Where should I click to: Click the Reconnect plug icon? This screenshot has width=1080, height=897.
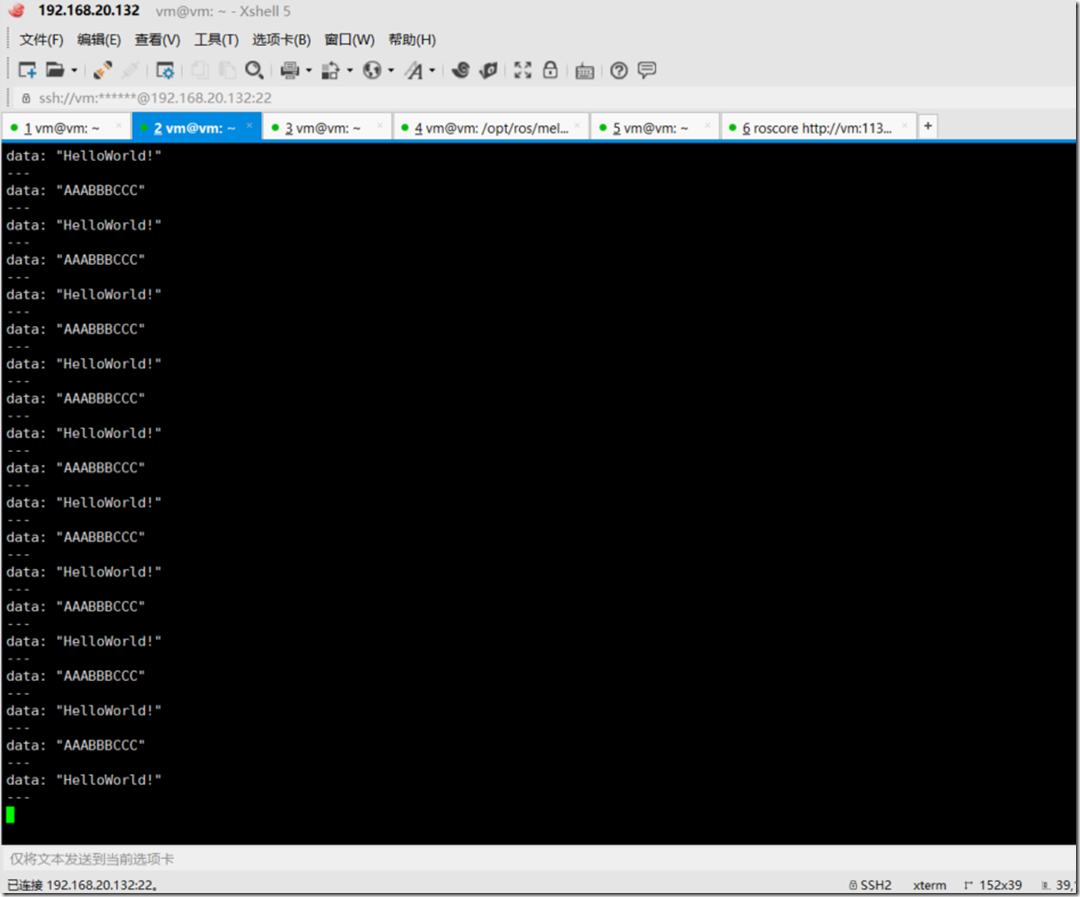[x=103, y=70]
